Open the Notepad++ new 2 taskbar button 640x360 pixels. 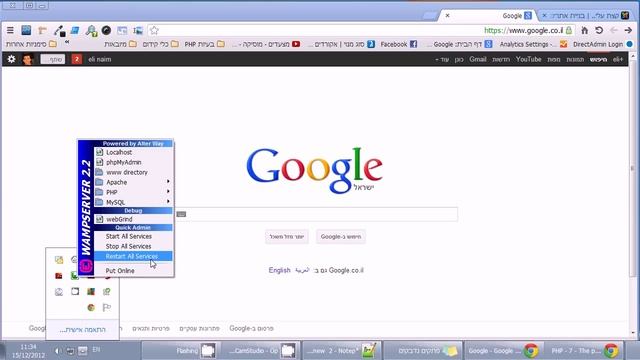pyautogui.click(x=341, y=351)
